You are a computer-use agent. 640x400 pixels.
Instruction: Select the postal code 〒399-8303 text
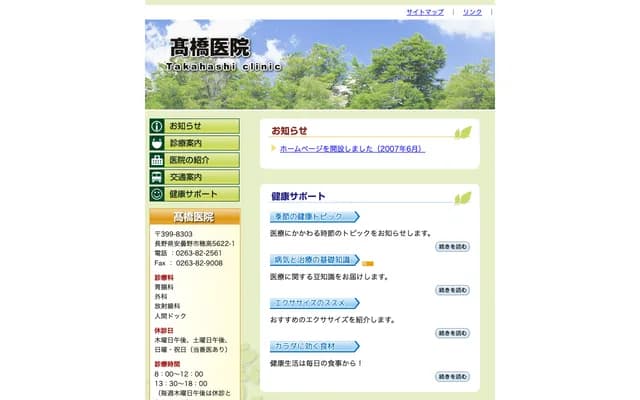pos(173,234)
